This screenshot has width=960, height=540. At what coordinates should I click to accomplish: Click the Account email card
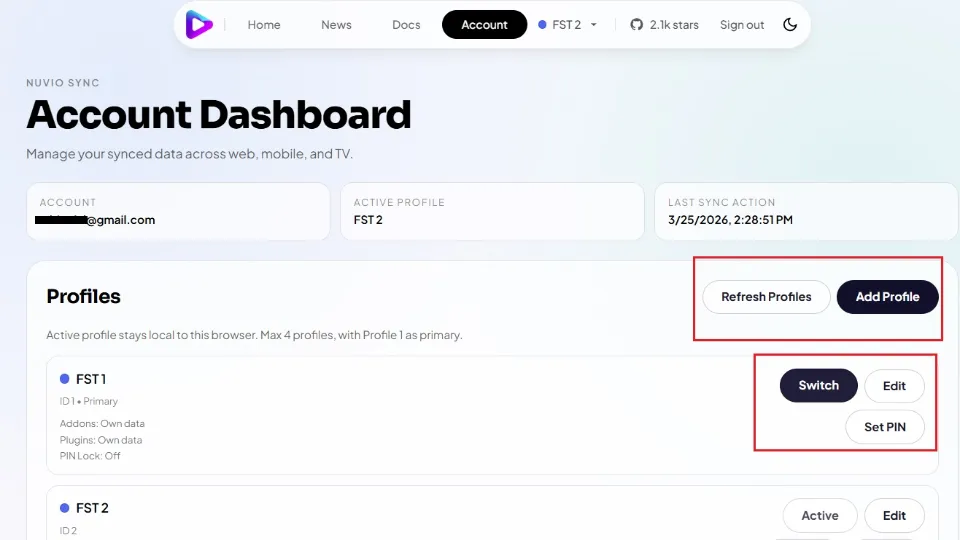click(178, 211)
